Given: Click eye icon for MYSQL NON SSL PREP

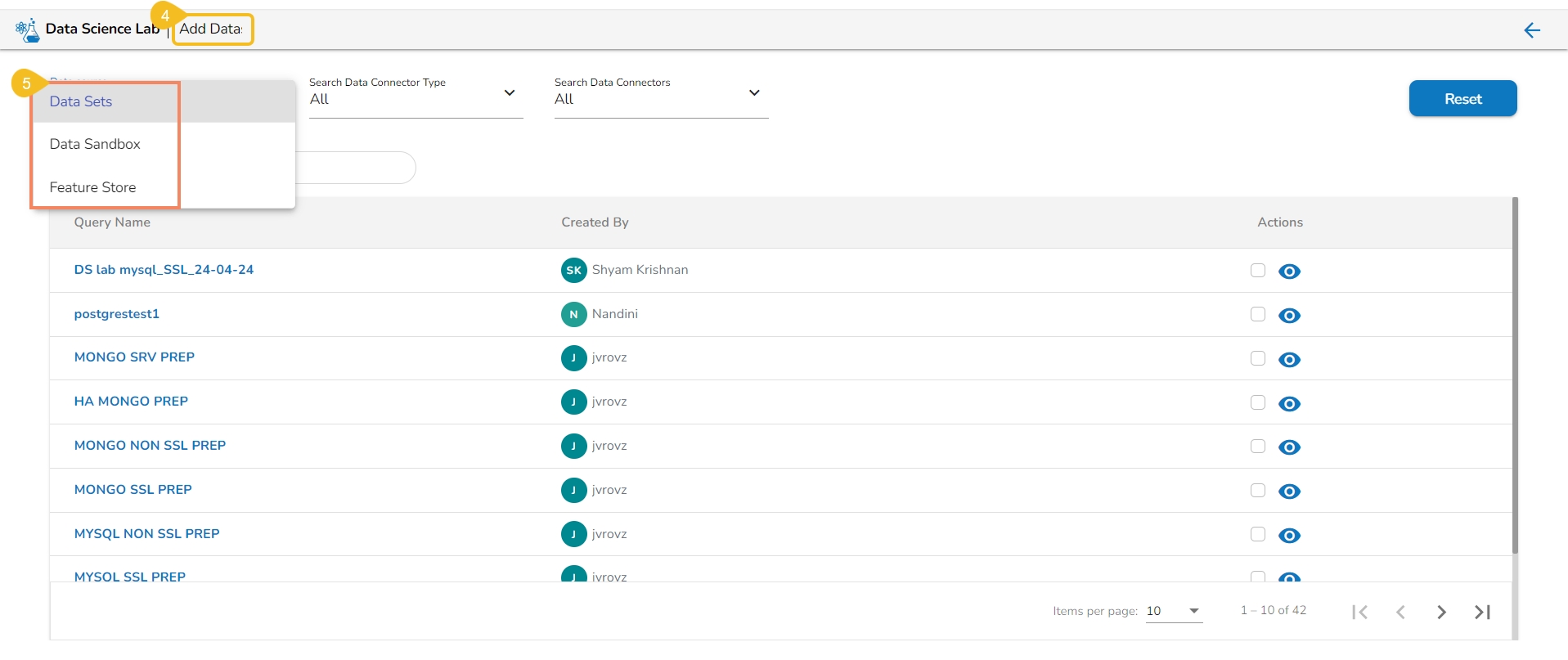Looking at the screenshot, I should [1289, 536].
